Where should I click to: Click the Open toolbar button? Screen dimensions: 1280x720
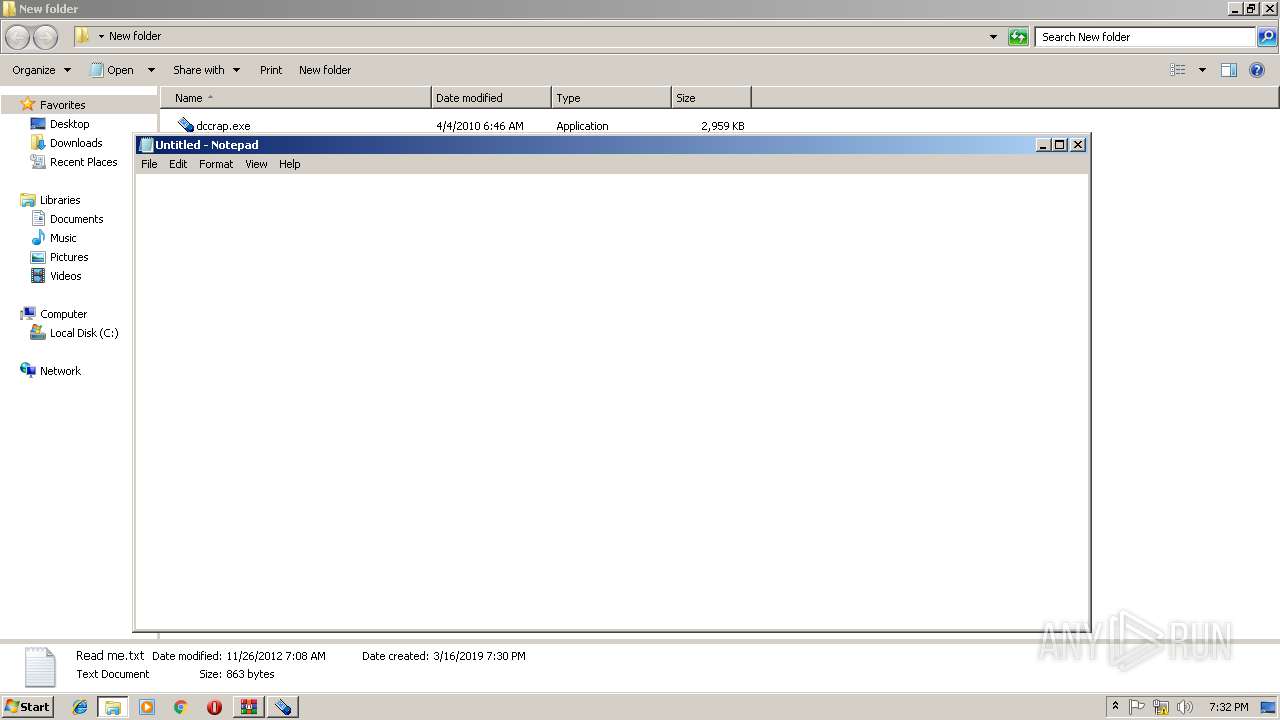(112, 70)
